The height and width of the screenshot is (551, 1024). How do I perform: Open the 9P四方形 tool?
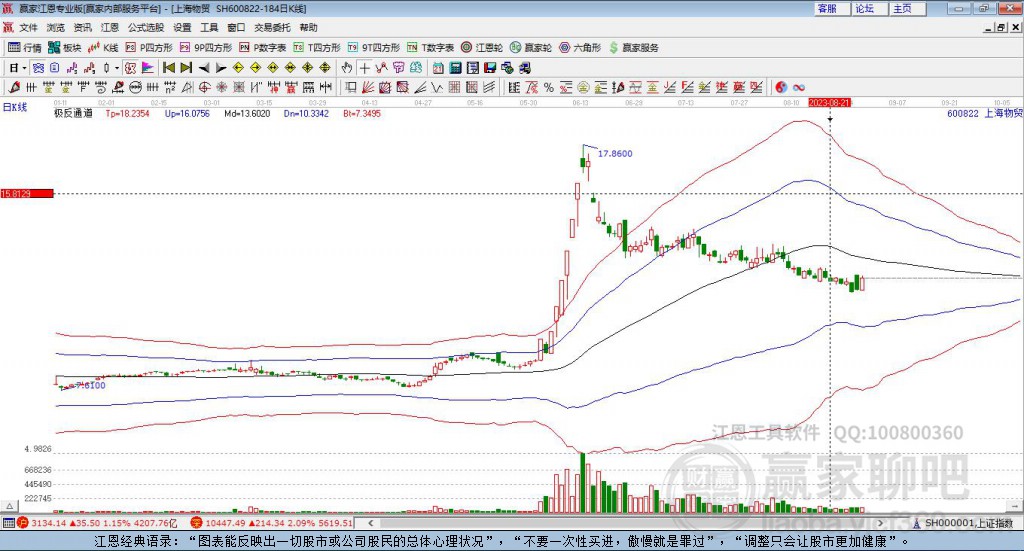[206, 48]
